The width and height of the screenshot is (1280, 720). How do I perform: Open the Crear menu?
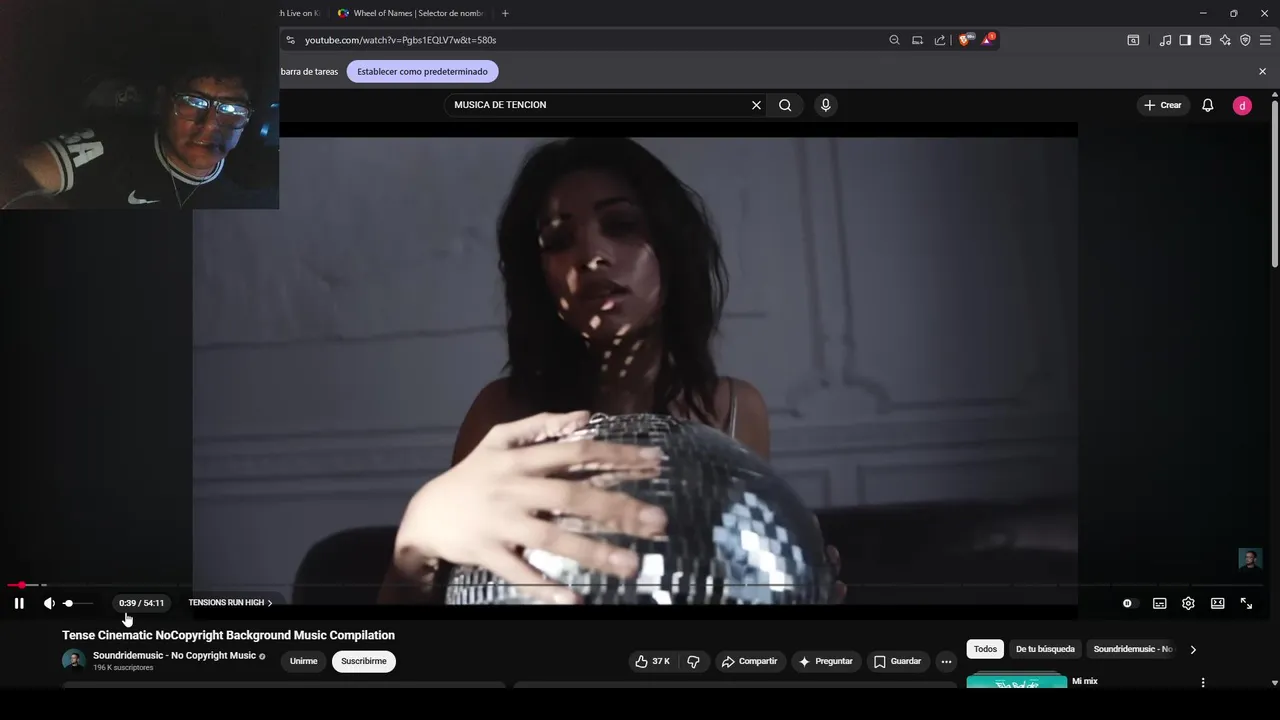[x=1163, y=105]
